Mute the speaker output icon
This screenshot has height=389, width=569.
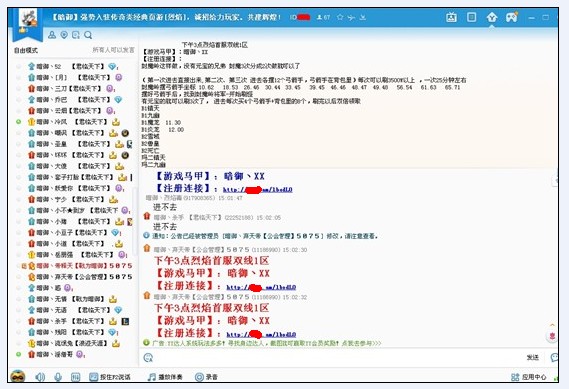40,377
